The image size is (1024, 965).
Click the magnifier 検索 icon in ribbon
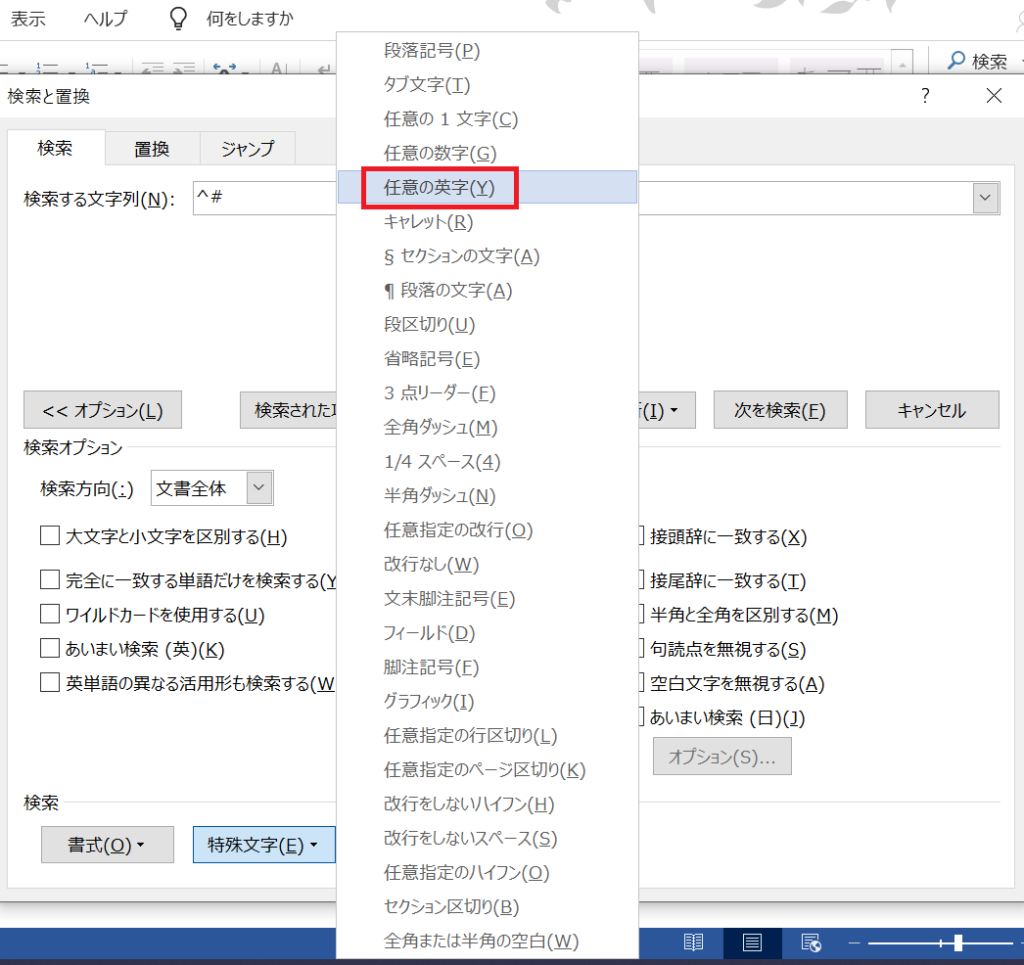click(957, 62)
